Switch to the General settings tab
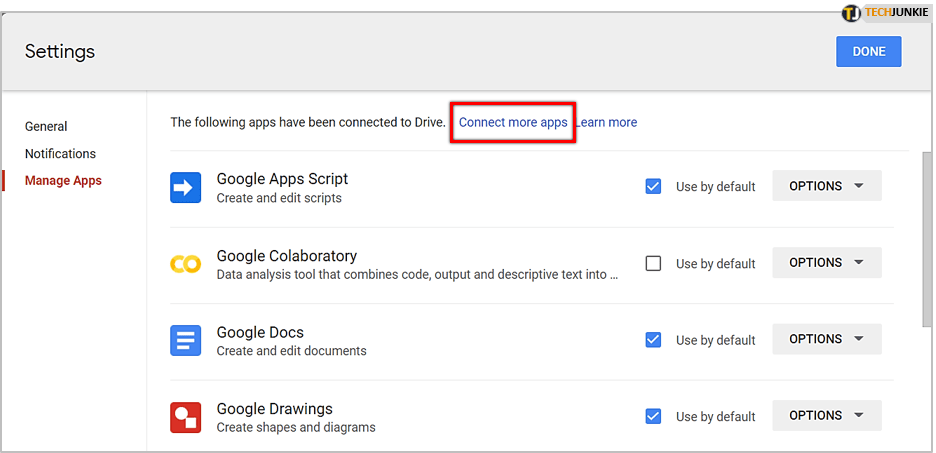936x453 pixels. 46,127
